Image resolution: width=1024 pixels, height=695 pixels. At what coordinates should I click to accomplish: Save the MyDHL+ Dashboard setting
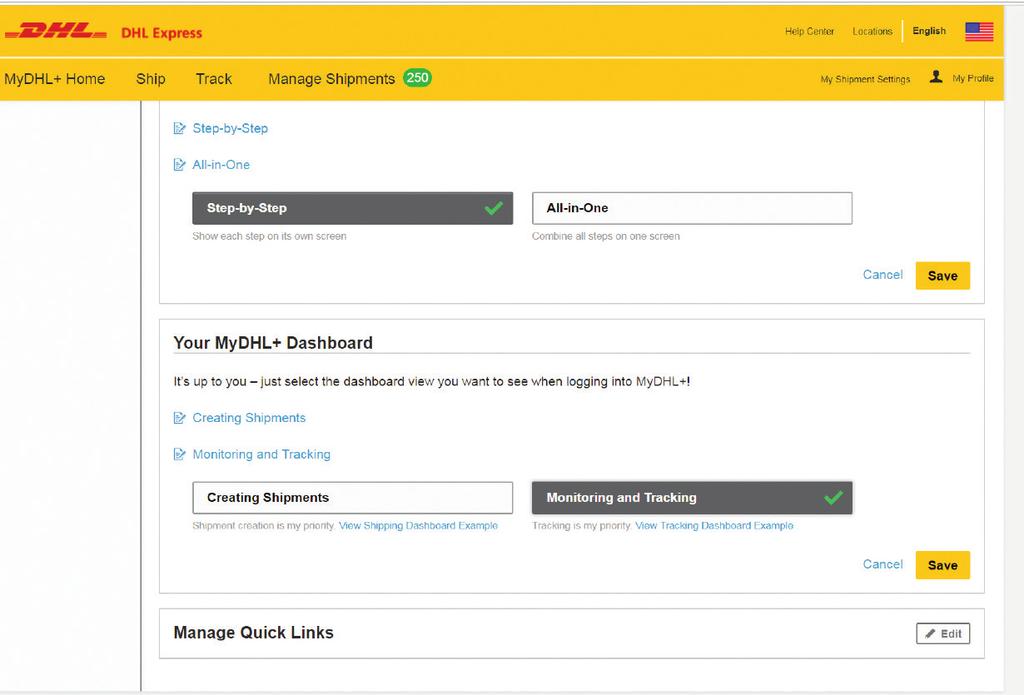[x=942, y=565]
